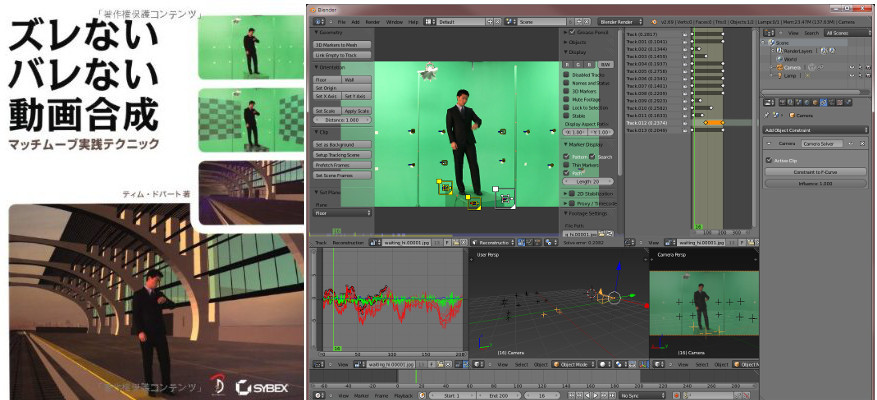Enable the 3D Markers display checkbox
Screen dimensions: 877x400
click(567, 91)
